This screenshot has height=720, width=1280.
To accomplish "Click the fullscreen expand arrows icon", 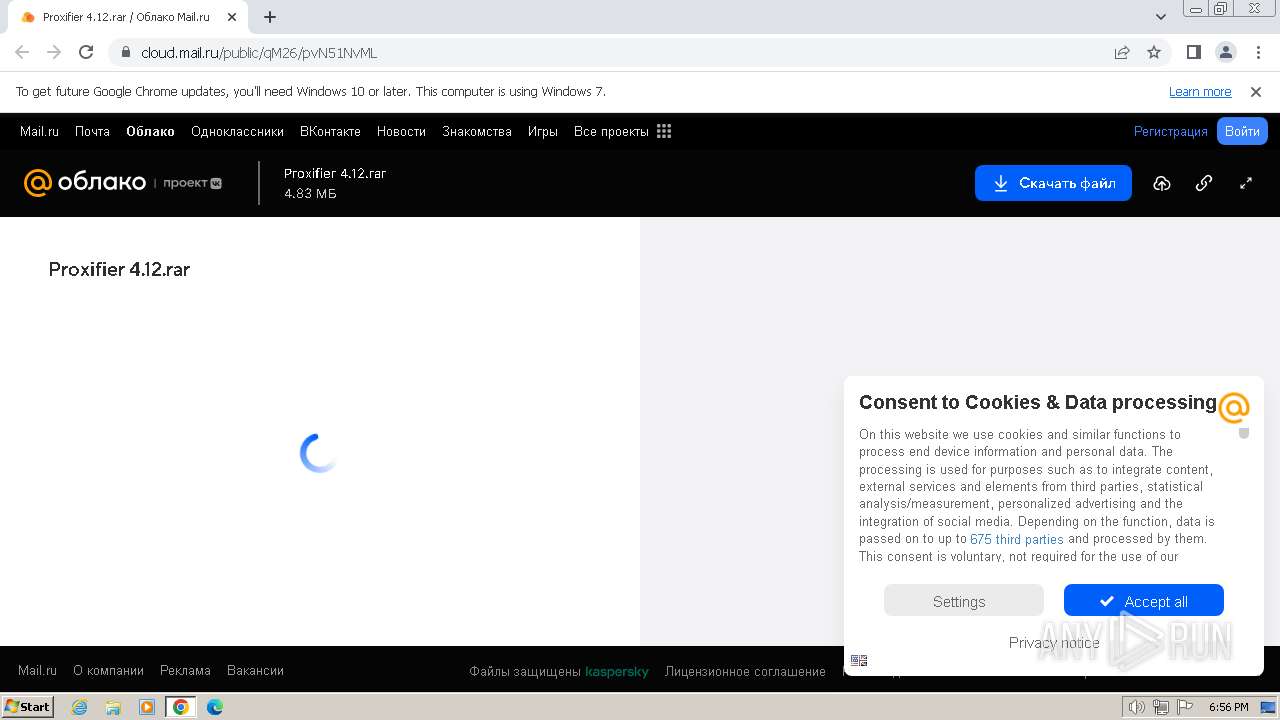I will point(1246,183).
